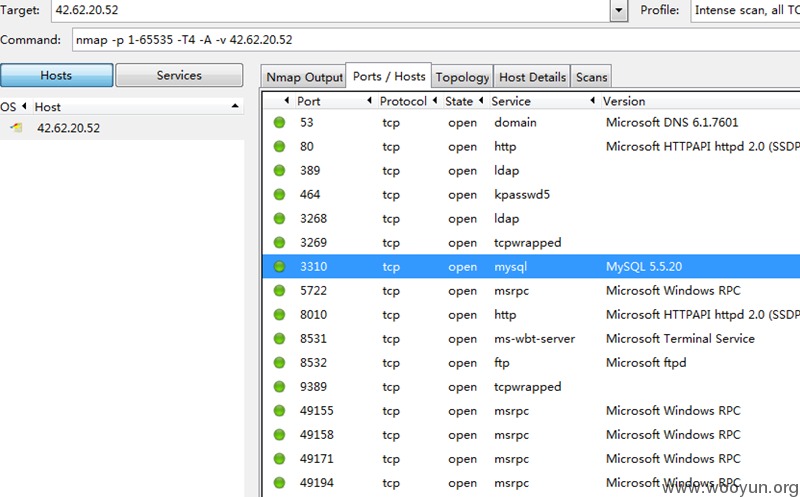Sort the host list using the Host column arrow
Screen dimensions: 800x497
point(235,106)
